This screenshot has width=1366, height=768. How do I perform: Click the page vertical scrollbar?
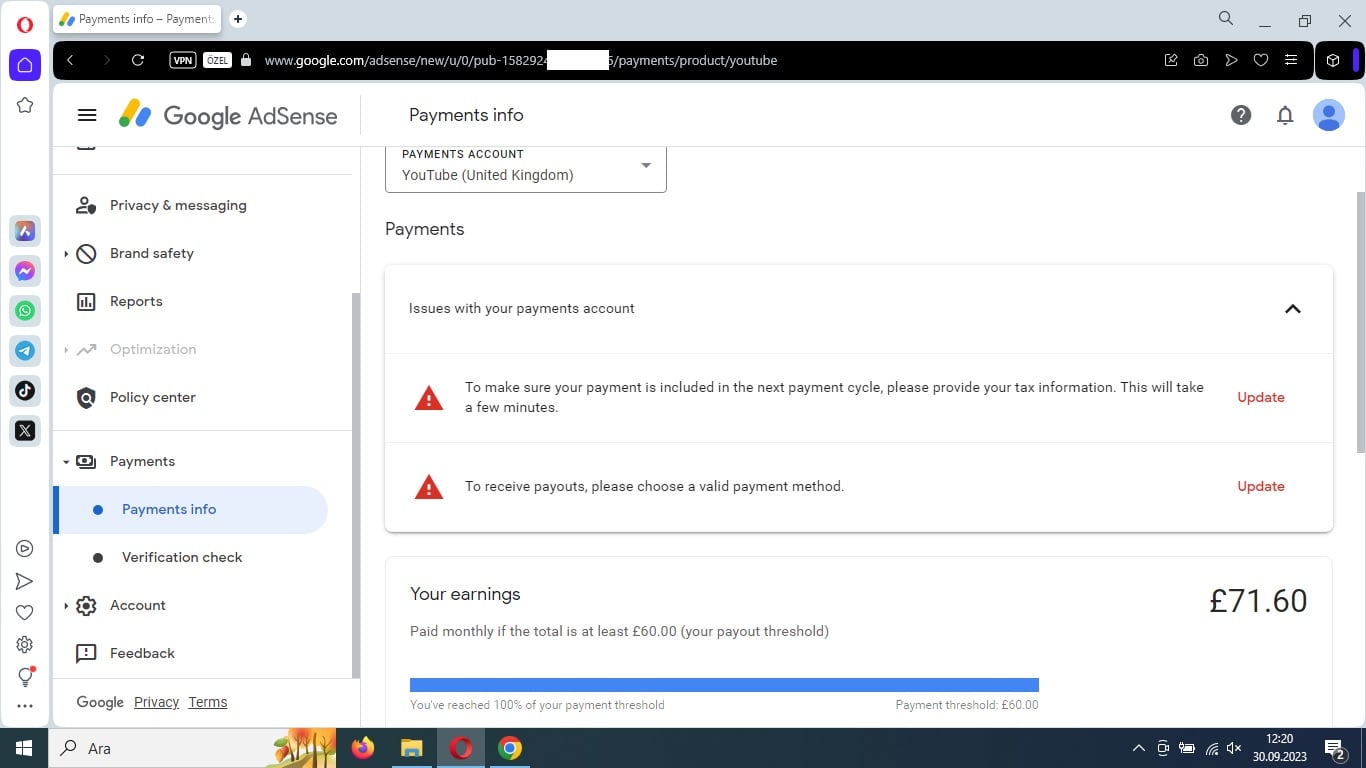point(1359,320)
